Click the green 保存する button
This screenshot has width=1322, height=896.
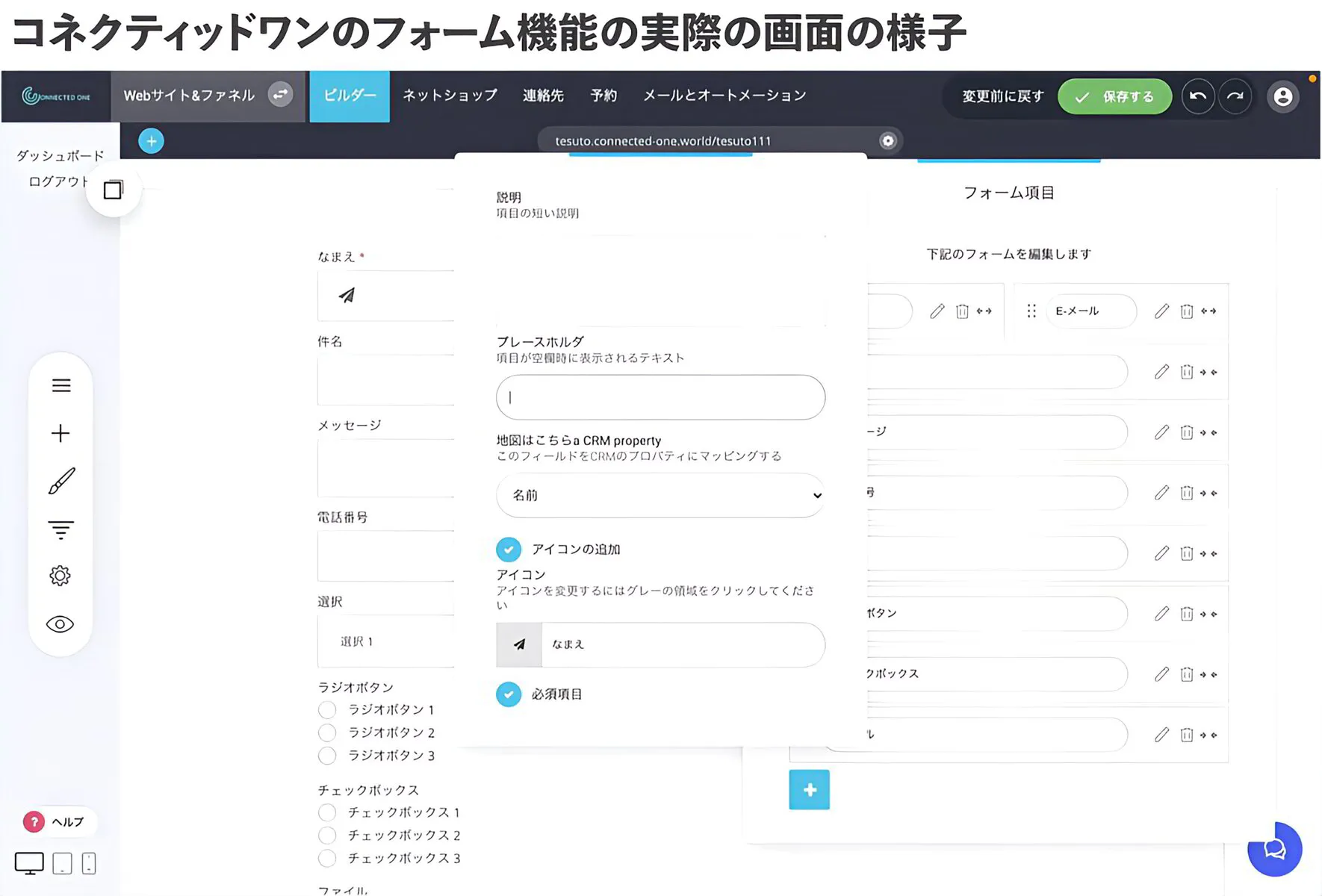point(1114,97)
